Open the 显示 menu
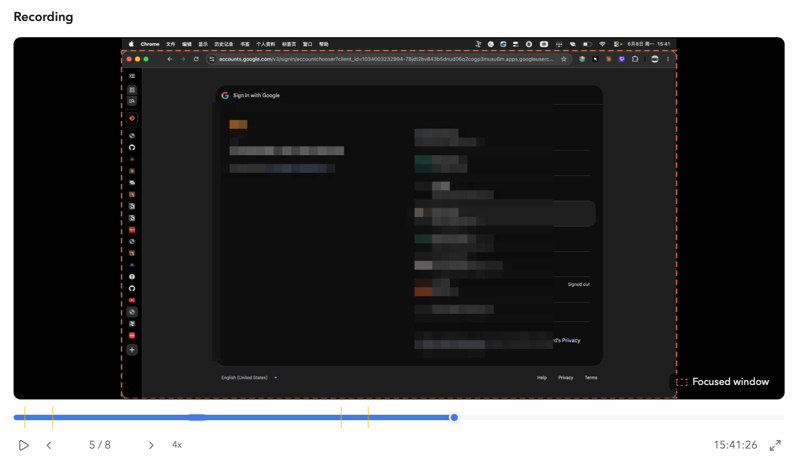 click(203, 44)
